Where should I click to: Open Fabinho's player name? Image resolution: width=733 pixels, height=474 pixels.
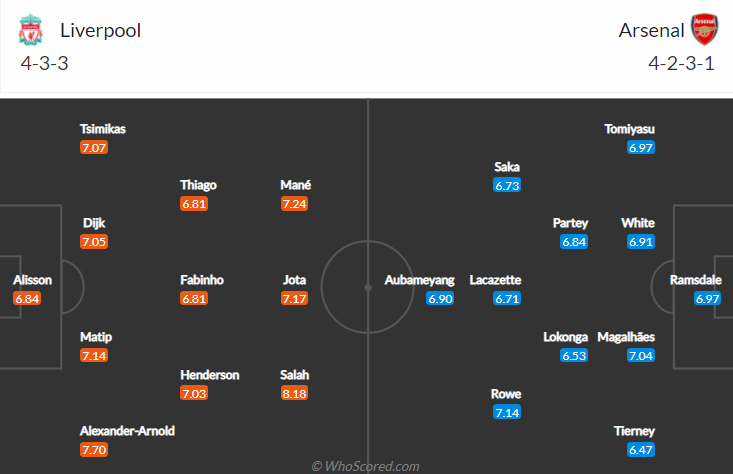201,280
